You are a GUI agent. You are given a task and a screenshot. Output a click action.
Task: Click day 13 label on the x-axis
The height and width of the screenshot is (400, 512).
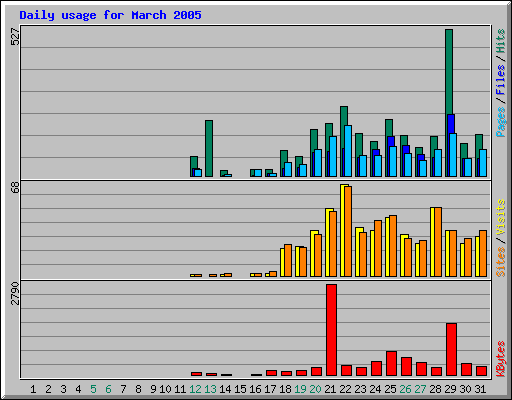pos(210,389)
